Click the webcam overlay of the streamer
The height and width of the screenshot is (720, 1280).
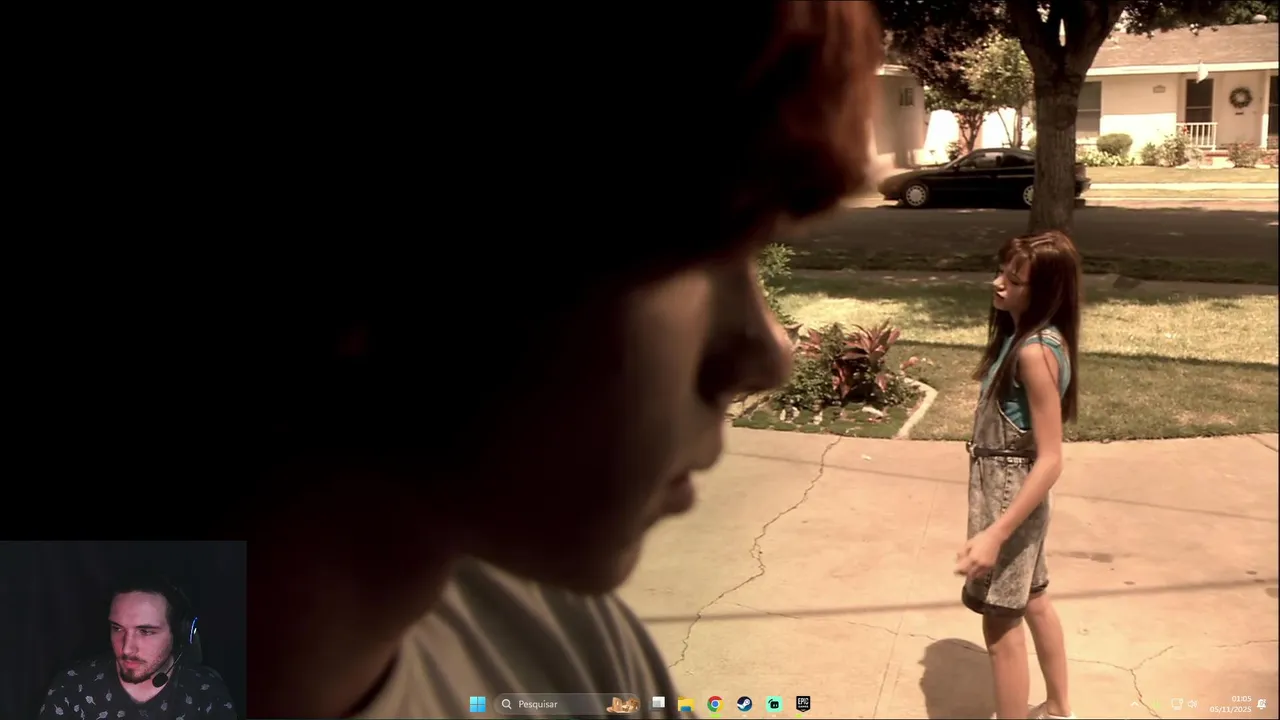[x=123, y=630]
